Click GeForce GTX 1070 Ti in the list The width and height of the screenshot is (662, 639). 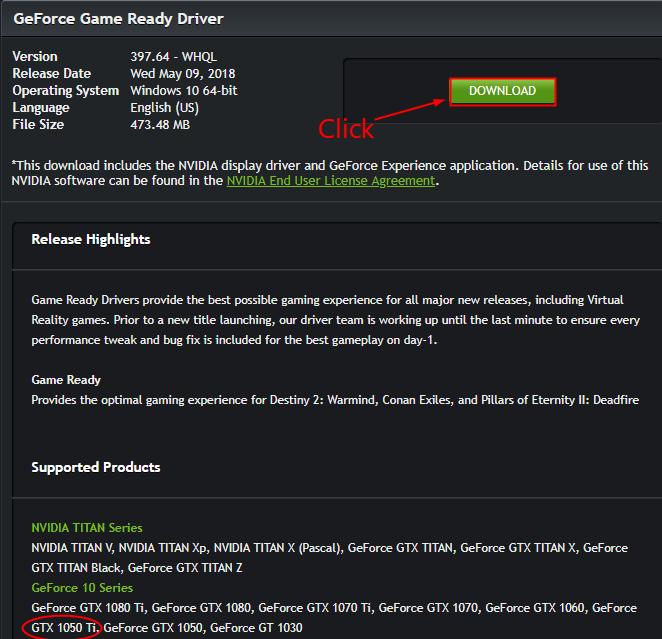pos(315,607)
